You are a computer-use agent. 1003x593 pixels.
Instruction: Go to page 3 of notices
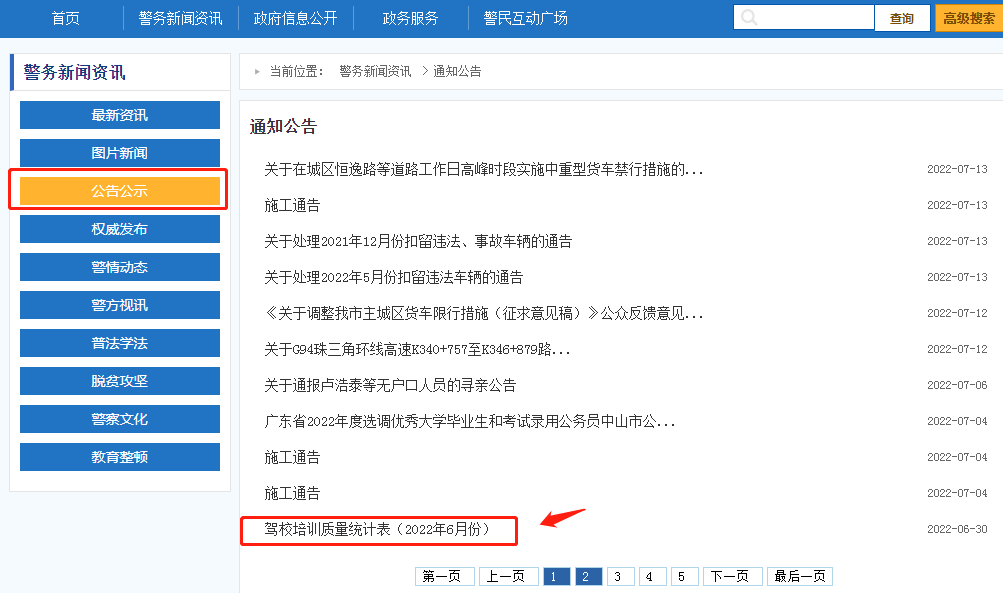click(620, 576)
